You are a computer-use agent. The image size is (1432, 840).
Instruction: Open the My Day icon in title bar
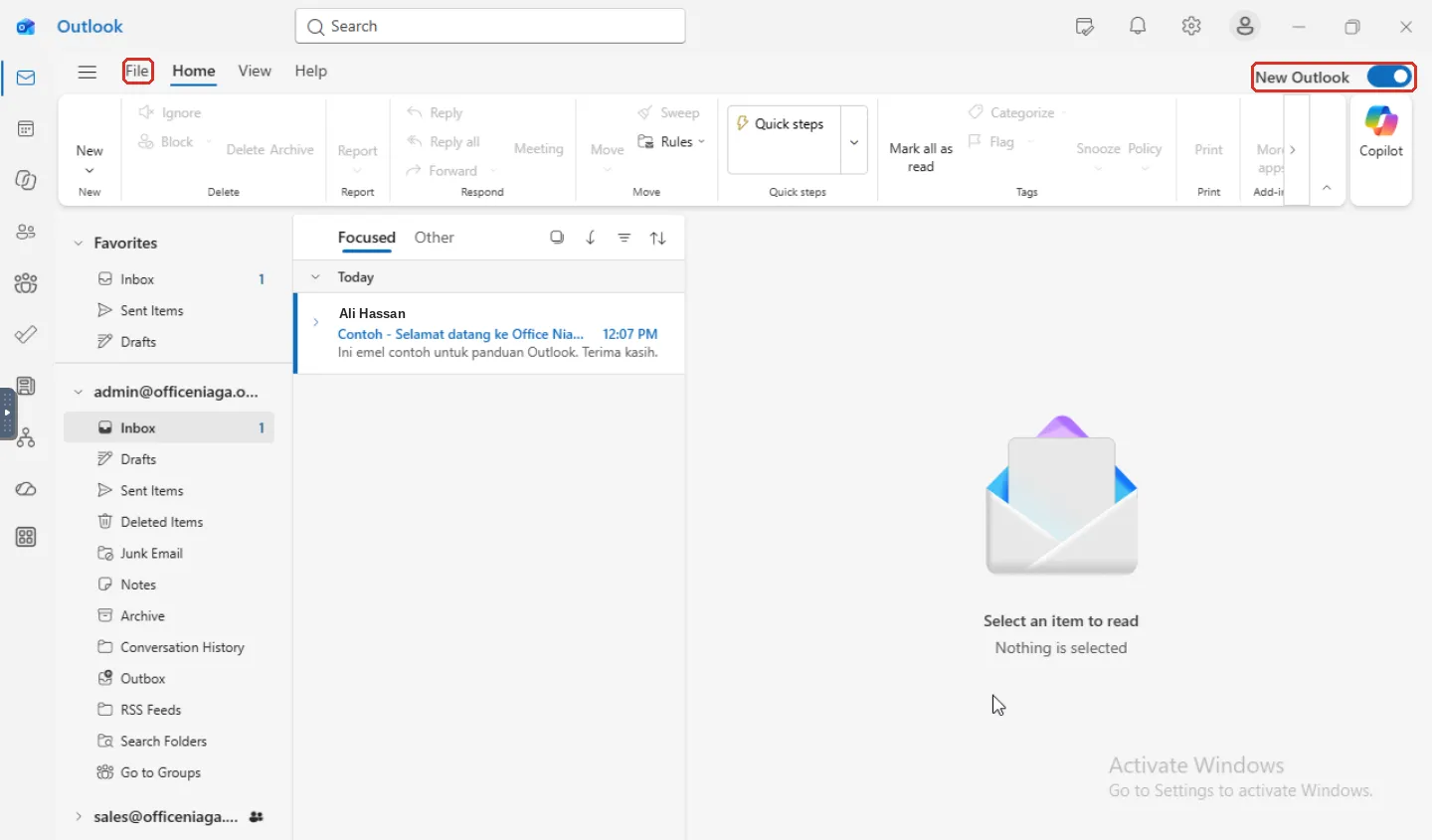click(x=1085, y=27)
